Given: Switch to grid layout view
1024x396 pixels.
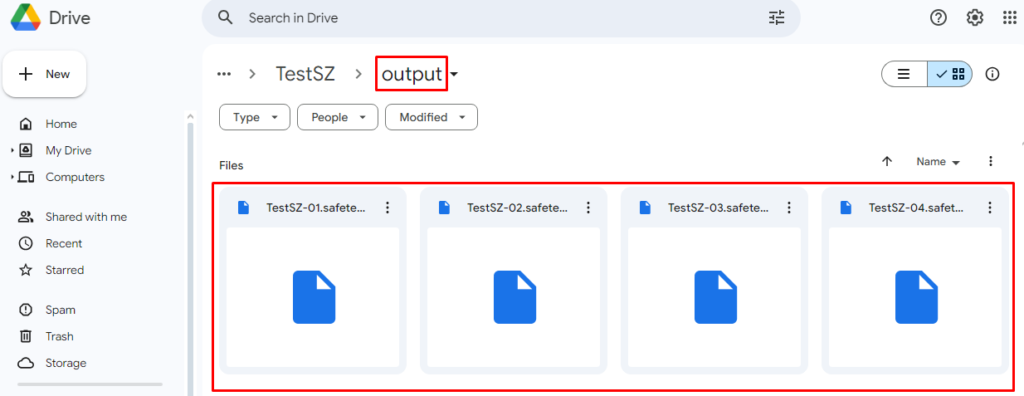Looking at the screenshot, I should coord(950,74).
